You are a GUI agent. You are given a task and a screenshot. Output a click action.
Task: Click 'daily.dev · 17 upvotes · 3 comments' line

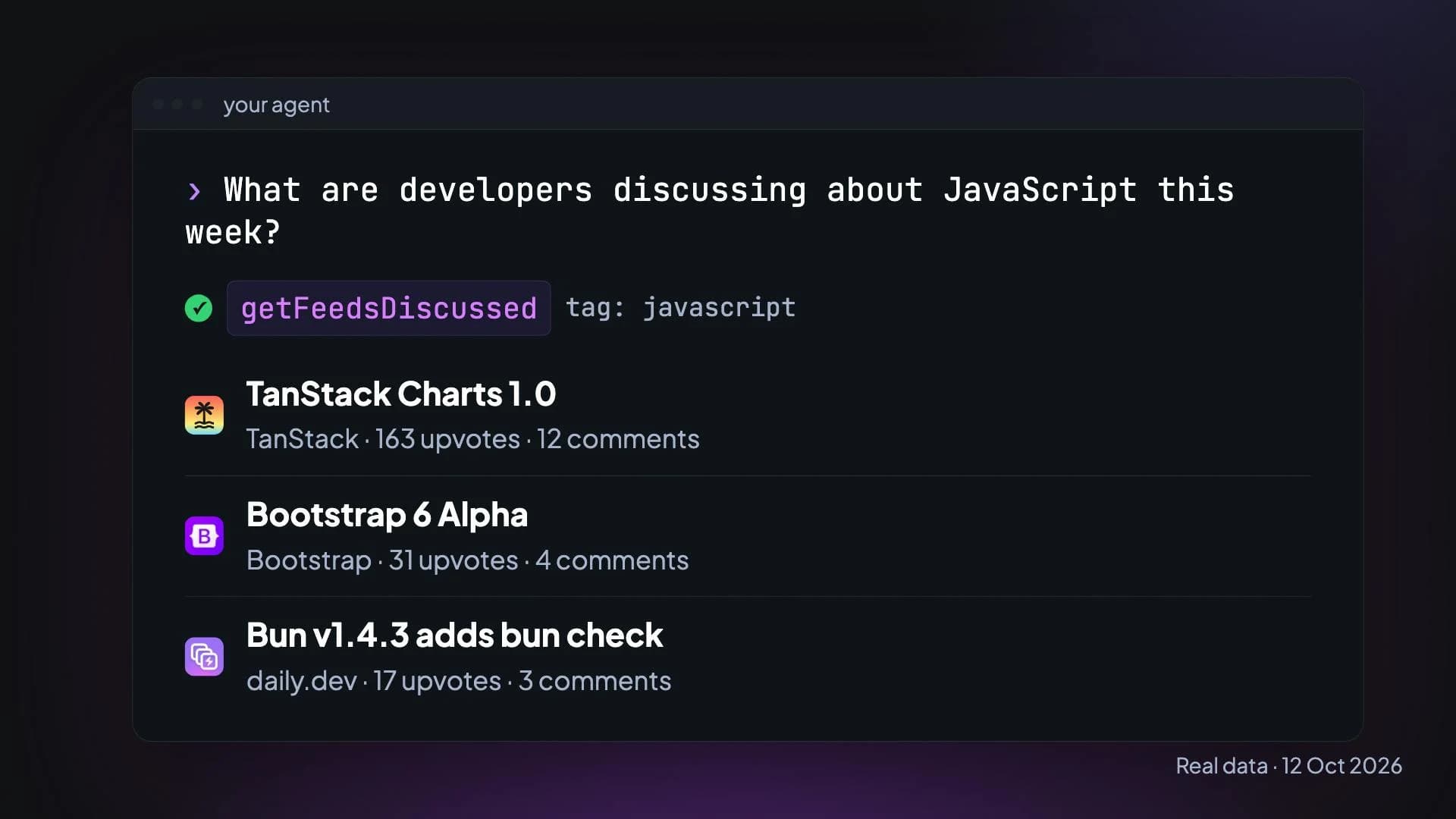pyautogui.click(x=459, y=681)
